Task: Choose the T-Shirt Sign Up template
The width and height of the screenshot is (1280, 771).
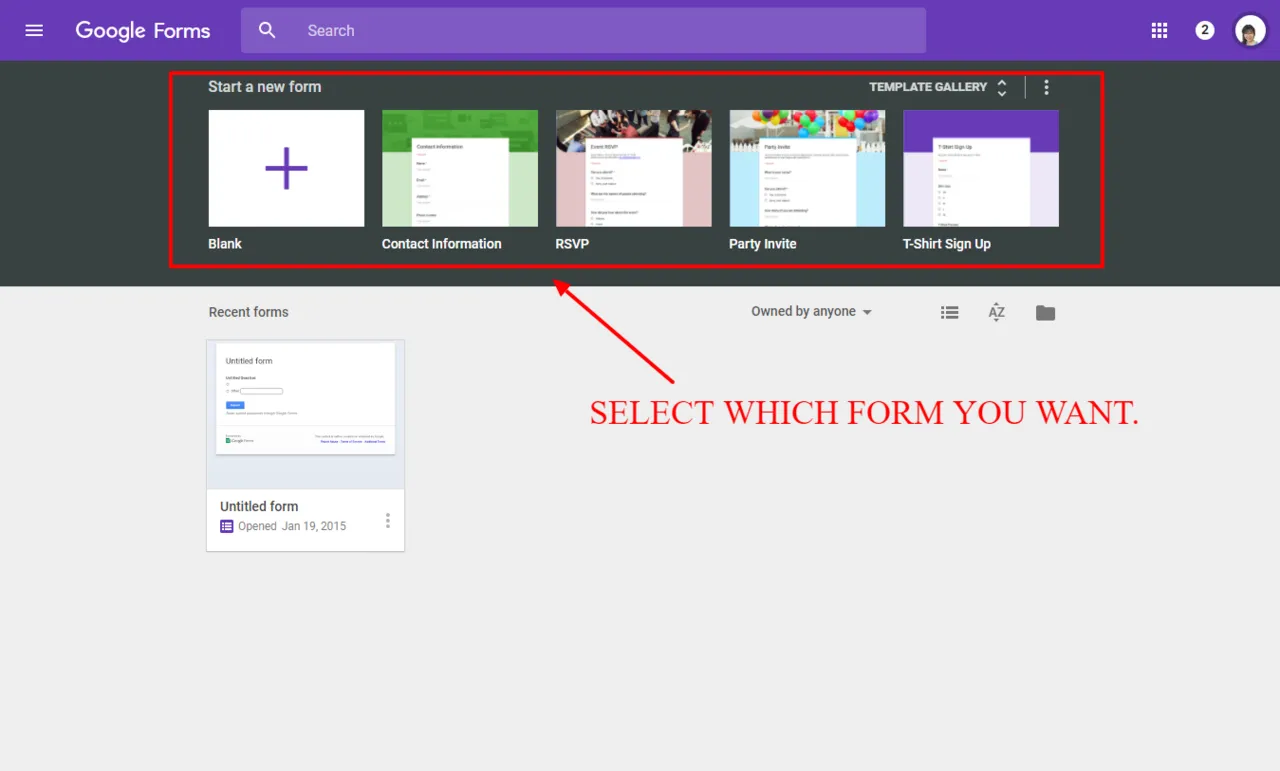Action: pyautogui.click(x=981, y=168)
